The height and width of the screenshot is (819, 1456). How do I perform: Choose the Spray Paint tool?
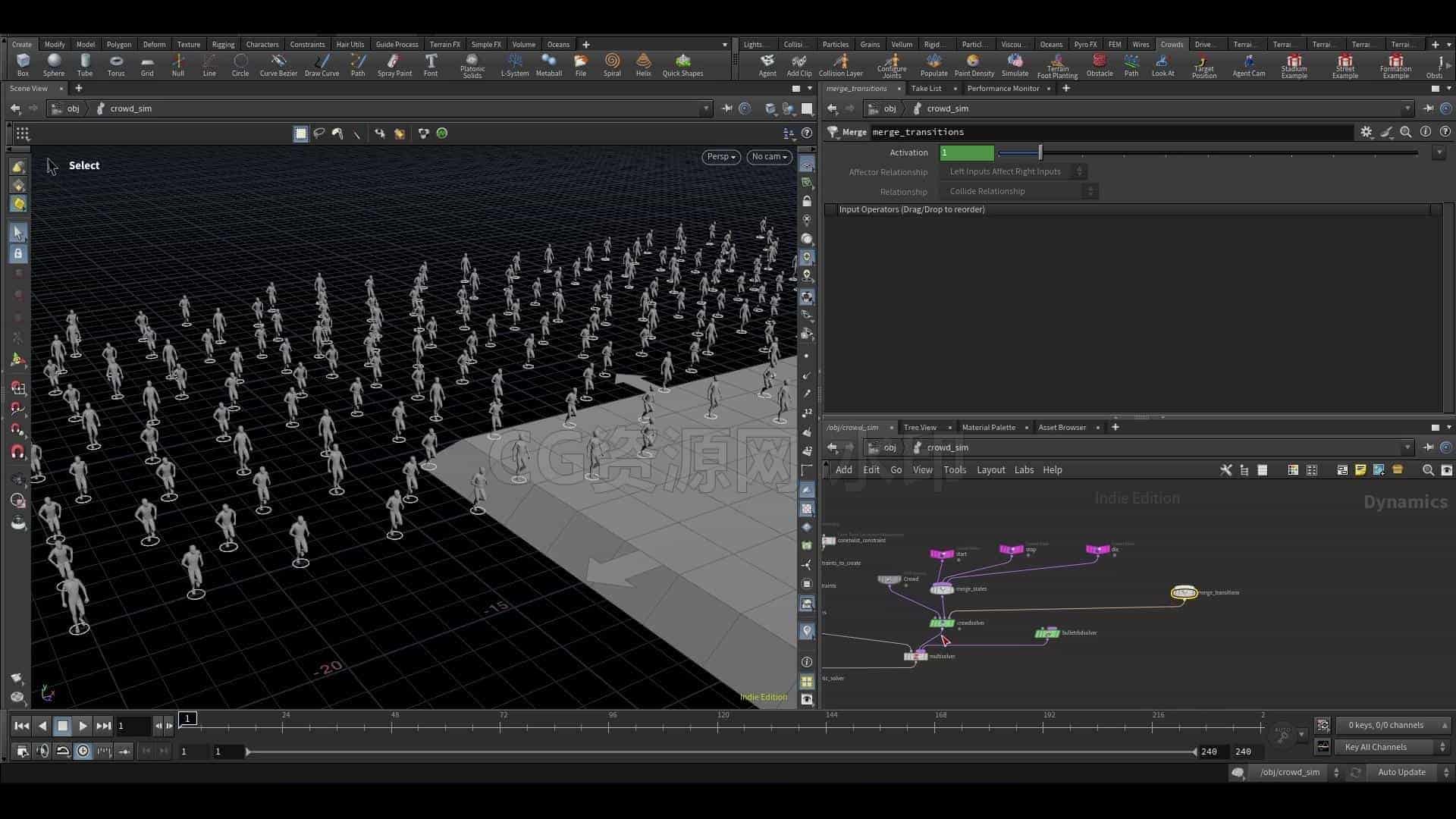click(394, 64)
